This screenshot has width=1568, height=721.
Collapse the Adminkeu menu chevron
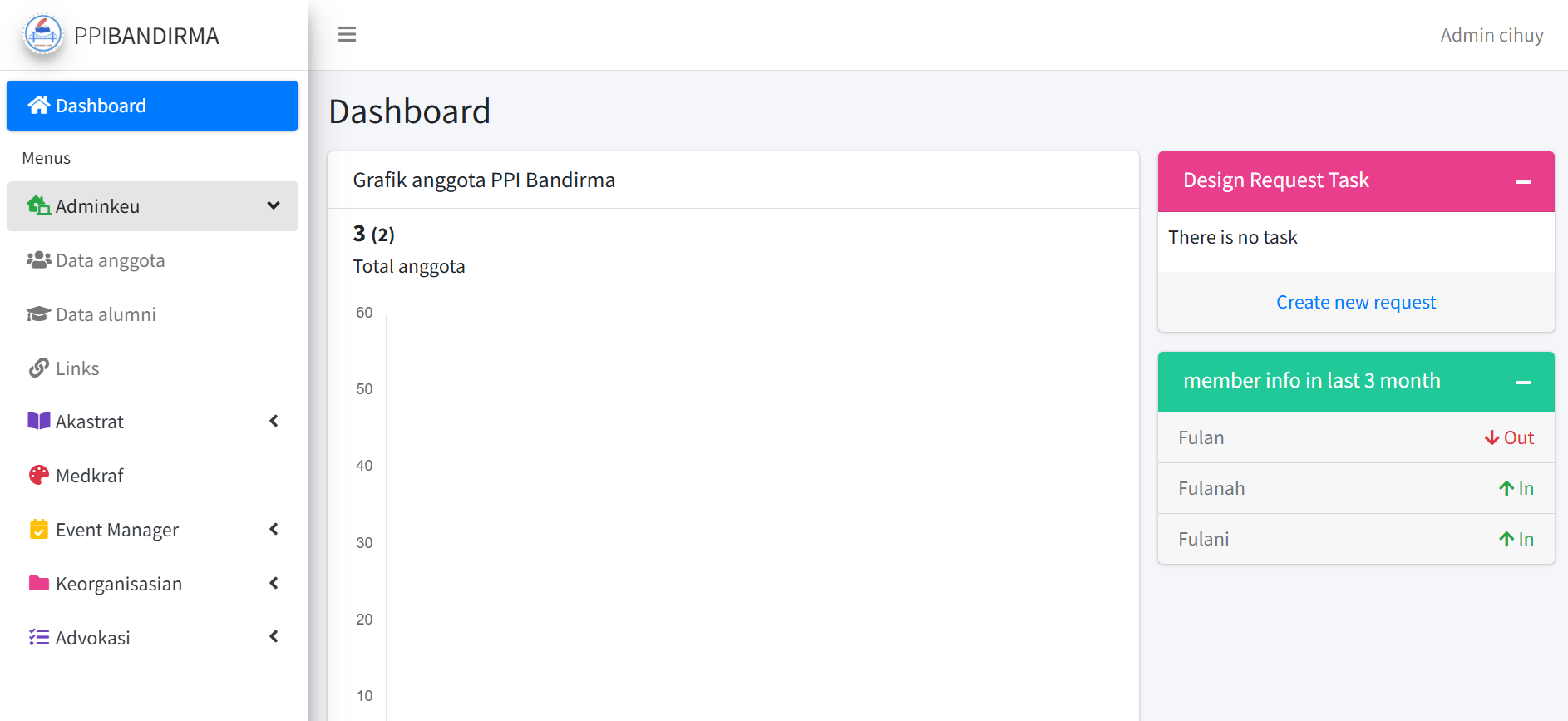point(274,206)
